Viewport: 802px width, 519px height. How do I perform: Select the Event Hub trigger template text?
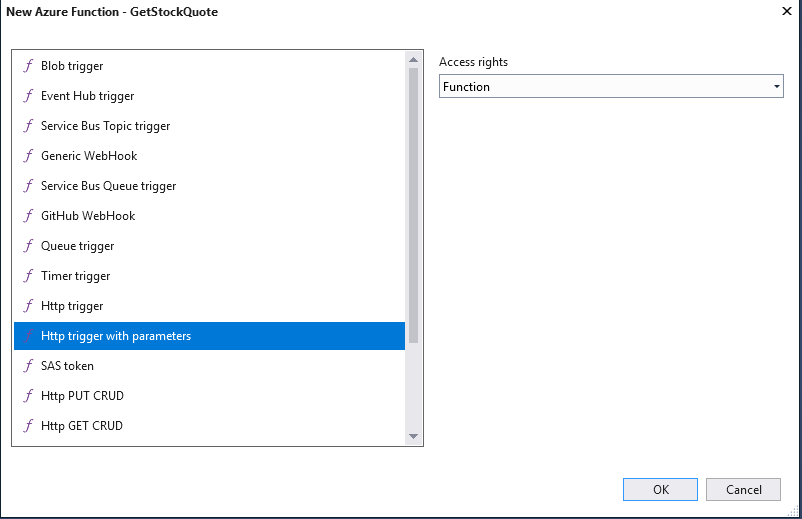click(x=87, y=96)
